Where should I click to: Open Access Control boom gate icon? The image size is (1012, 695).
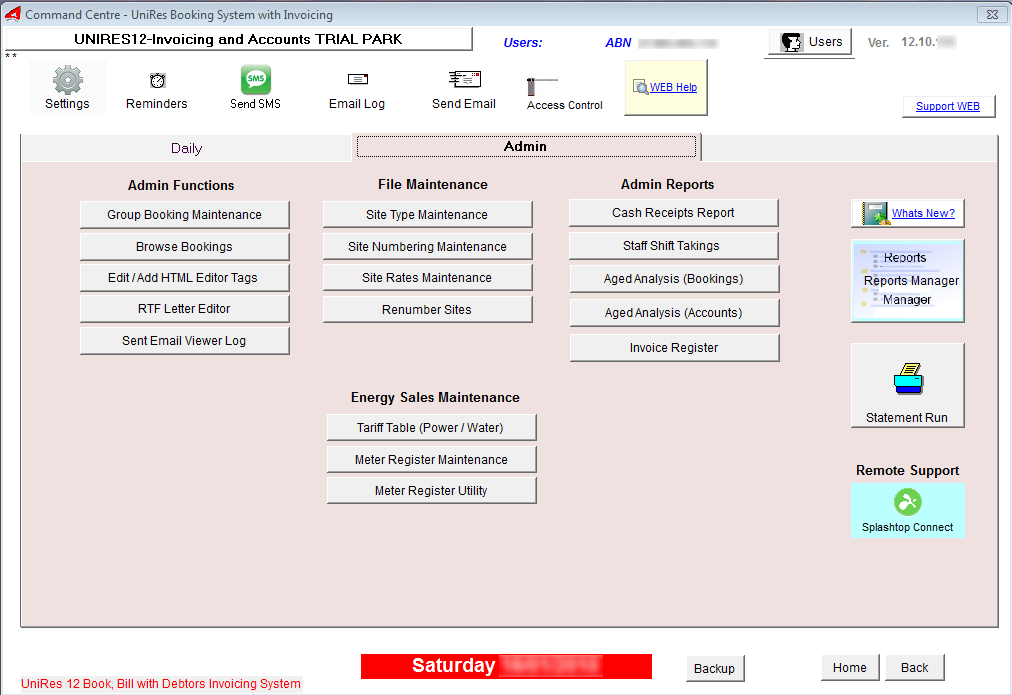coord(542,86)
